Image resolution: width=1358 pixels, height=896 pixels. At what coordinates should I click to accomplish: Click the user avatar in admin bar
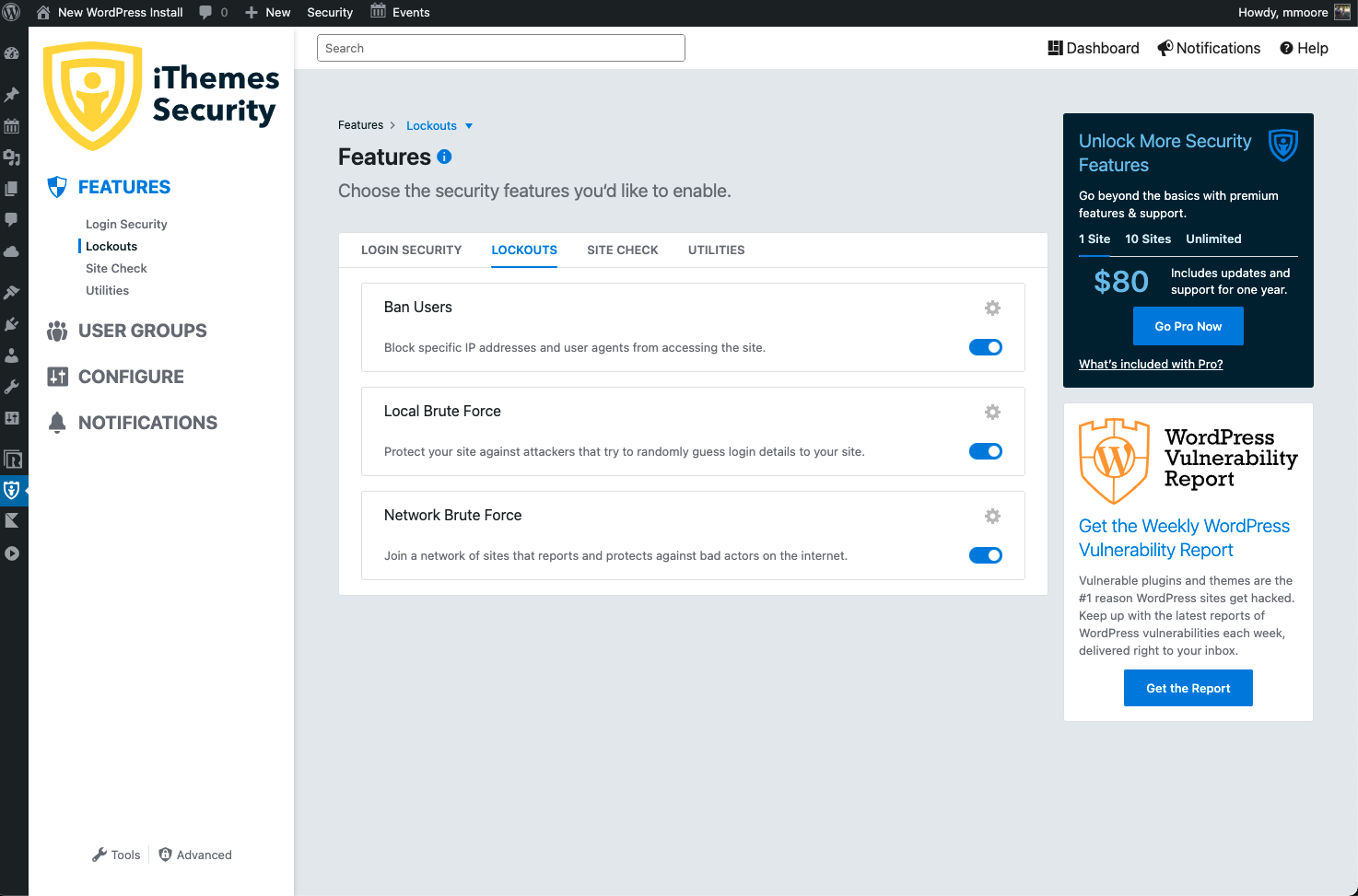pos(1342,13)
